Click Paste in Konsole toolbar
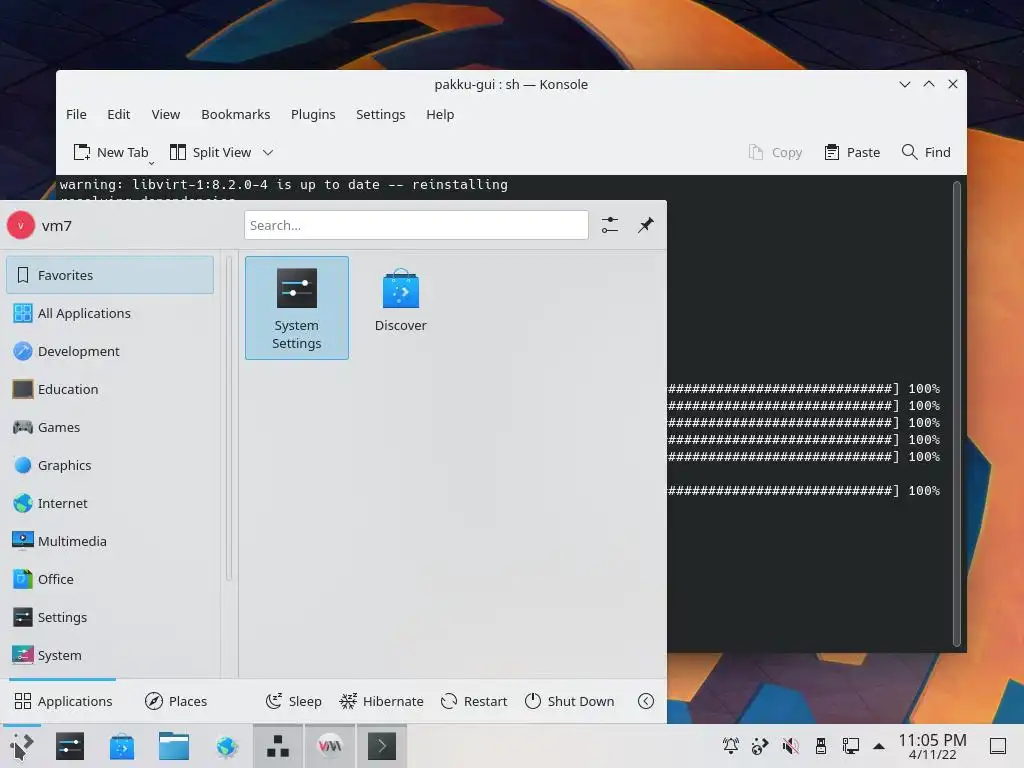This screenshot has width=1024, height=768. 852,152
